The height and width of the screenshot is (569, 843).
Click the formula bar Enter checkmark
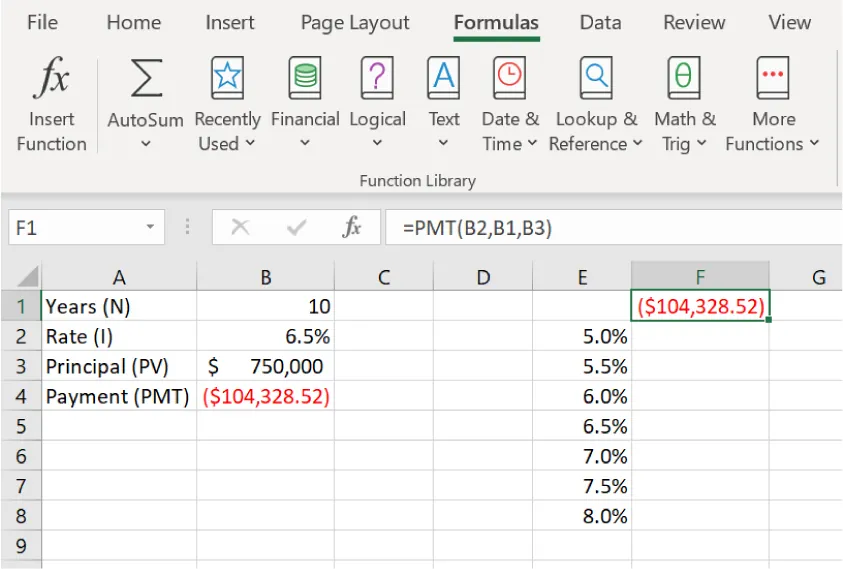(296, 228)
